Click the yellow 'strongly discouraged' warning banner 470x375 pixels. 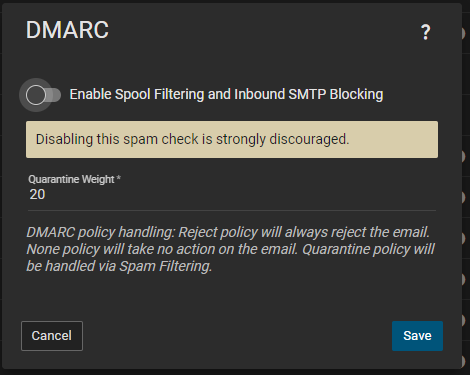pos(232,139)
